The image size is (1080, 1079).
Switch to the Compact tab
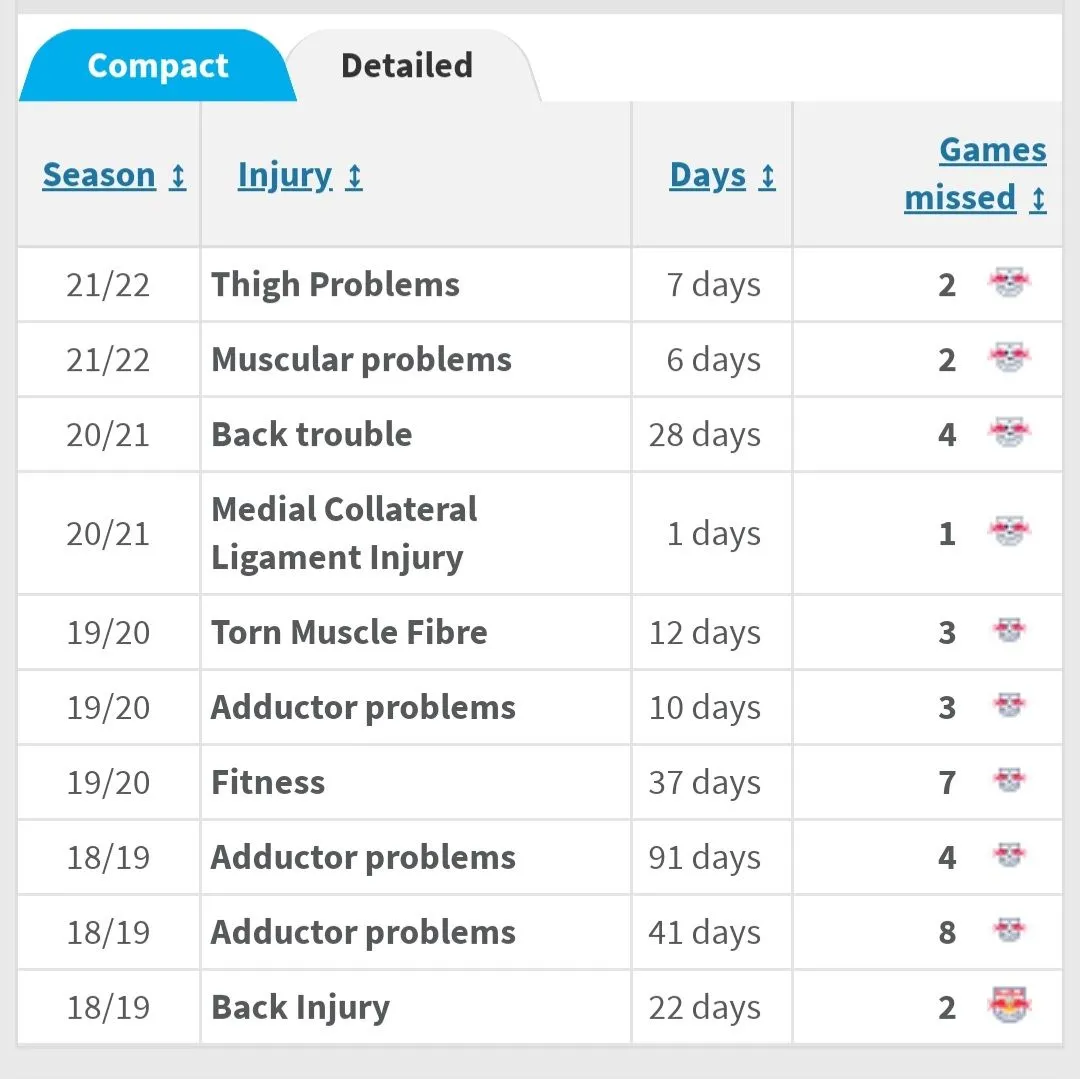[x=157, y=66]
